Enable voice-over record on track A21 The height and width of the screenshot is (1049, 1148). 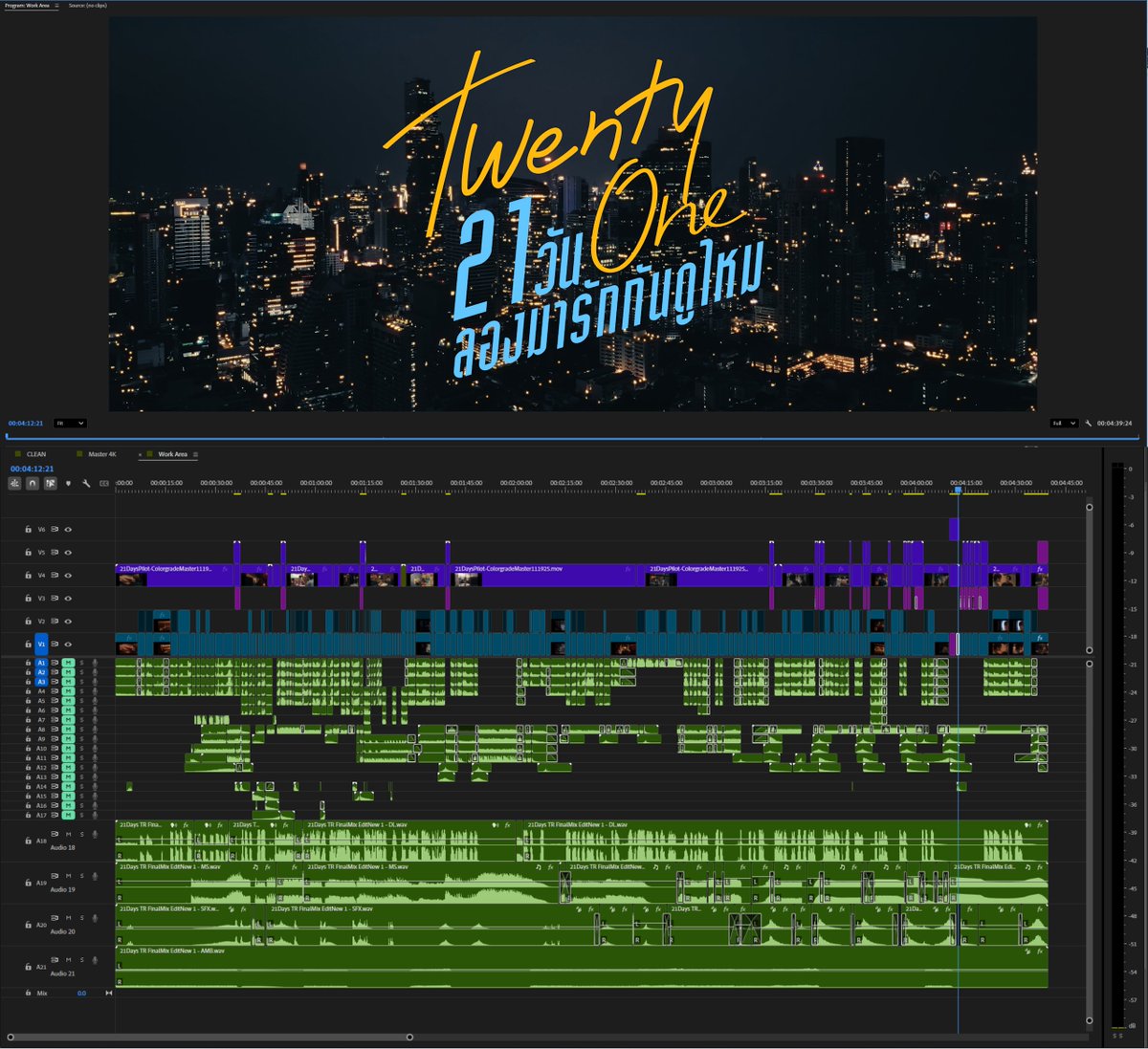point(95,960)
